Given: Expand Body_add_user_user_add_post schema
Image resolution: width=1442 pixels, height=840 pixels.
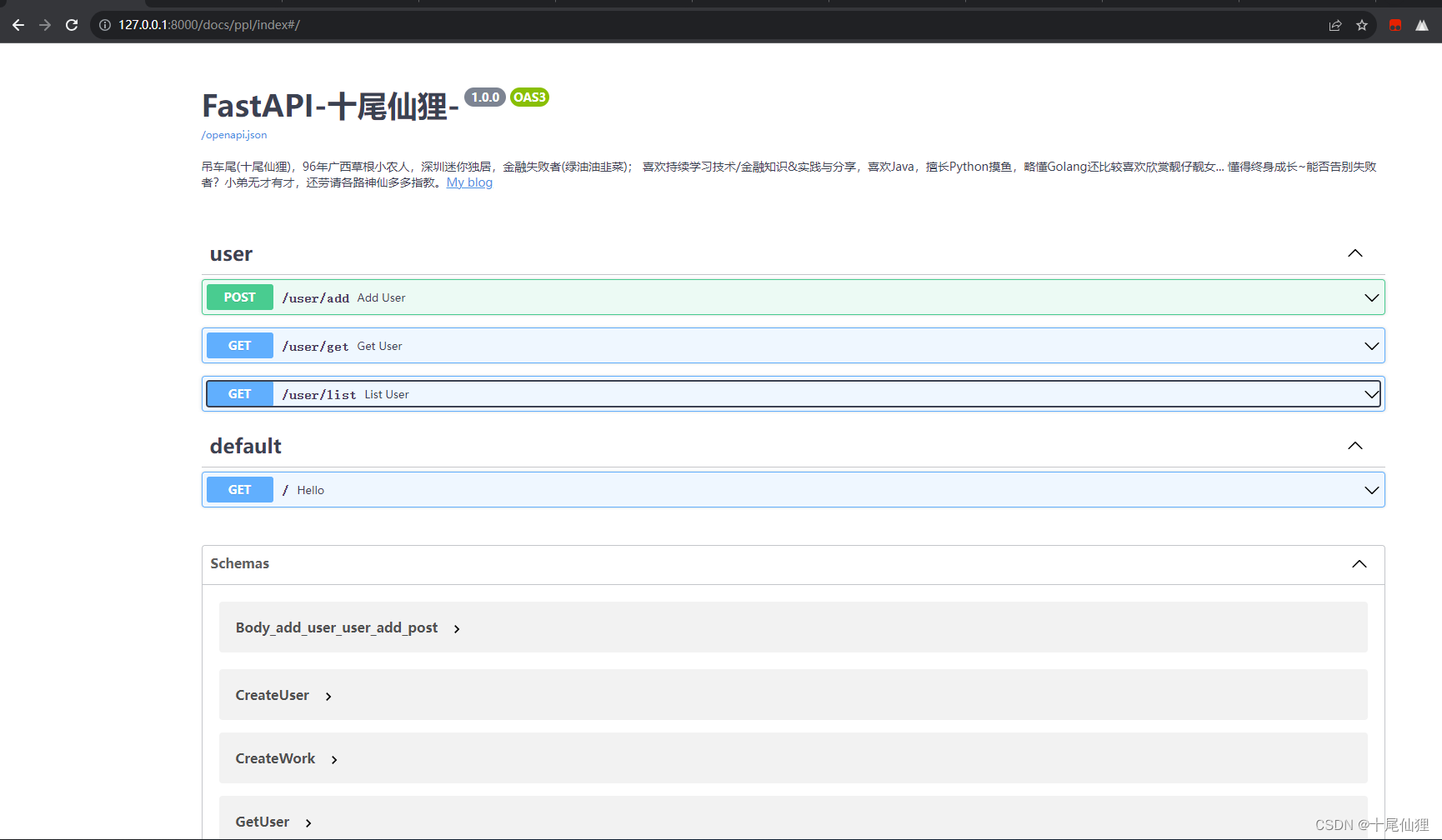Looking at the screenshot, I should coord(457,629).
